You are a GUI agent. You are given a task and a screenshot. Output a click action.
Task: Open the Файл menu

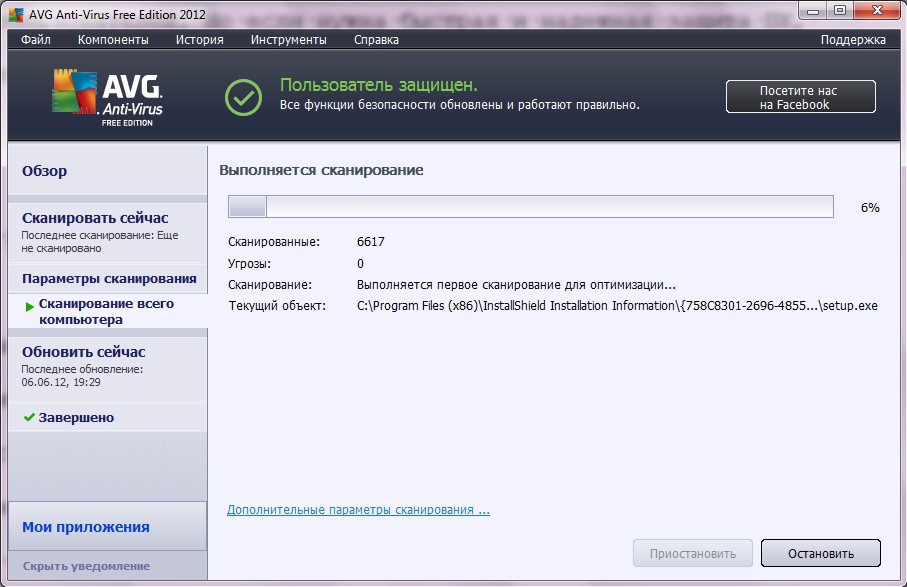pyautogui.click(x=35, y=40)
